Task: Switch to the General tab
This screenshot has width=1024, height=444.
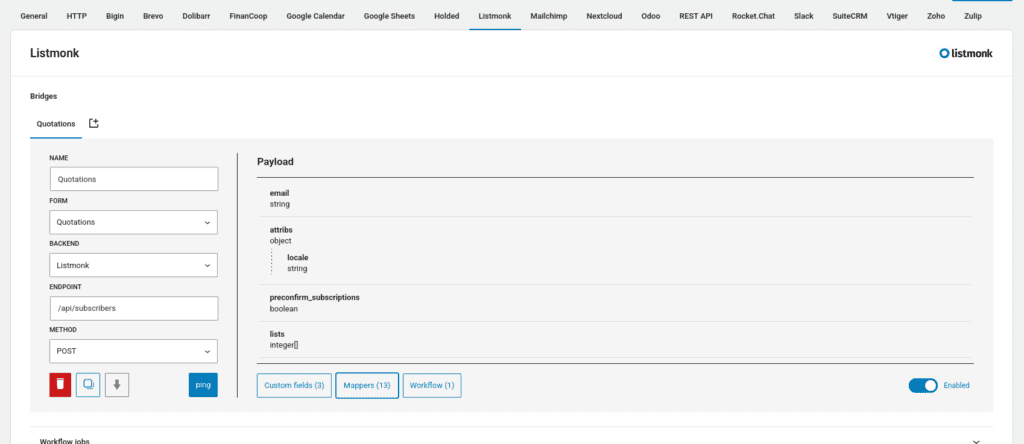Action: point(34,16)
